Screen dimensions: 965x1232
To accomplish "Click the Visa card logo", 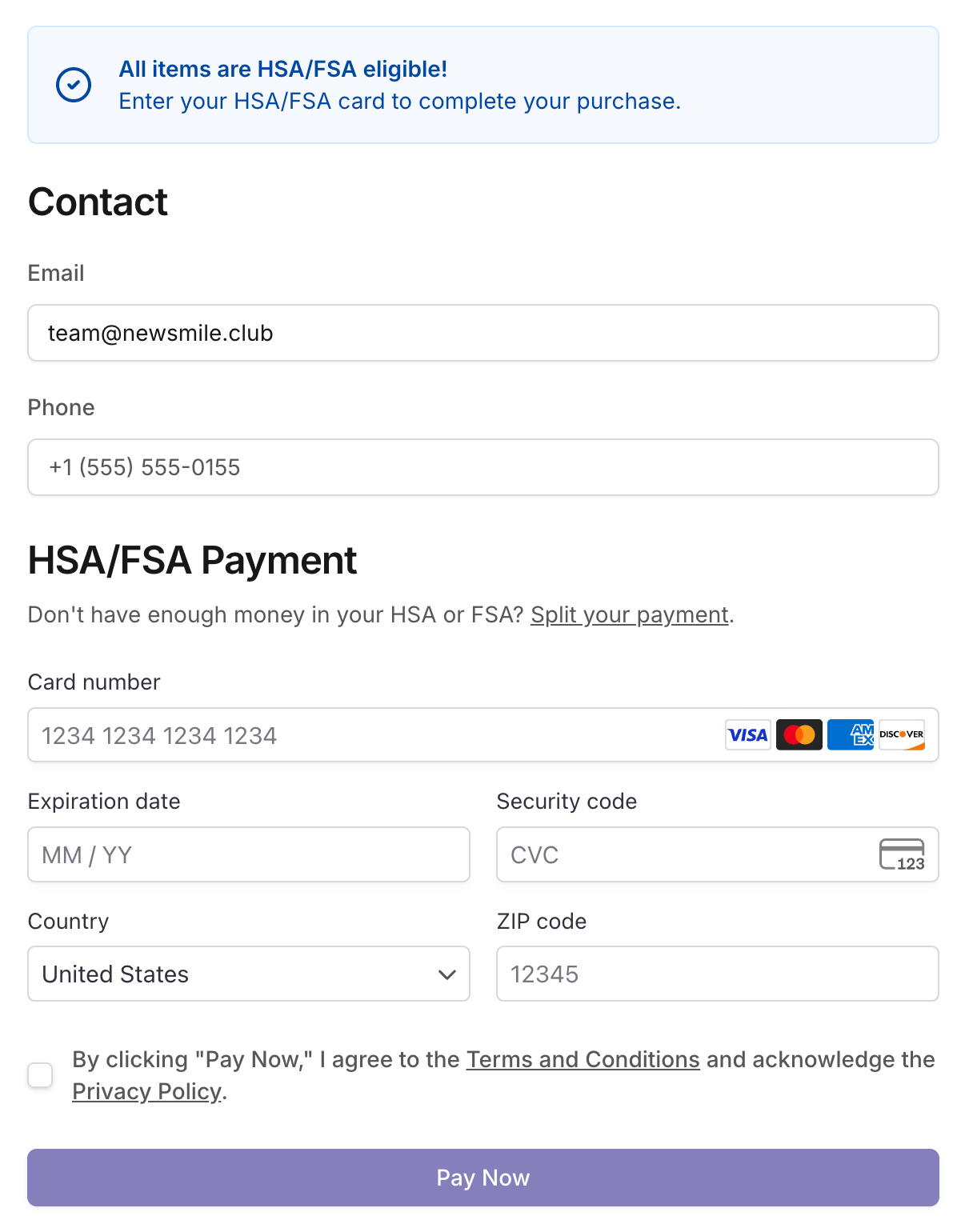I will (x=747, y=735).
